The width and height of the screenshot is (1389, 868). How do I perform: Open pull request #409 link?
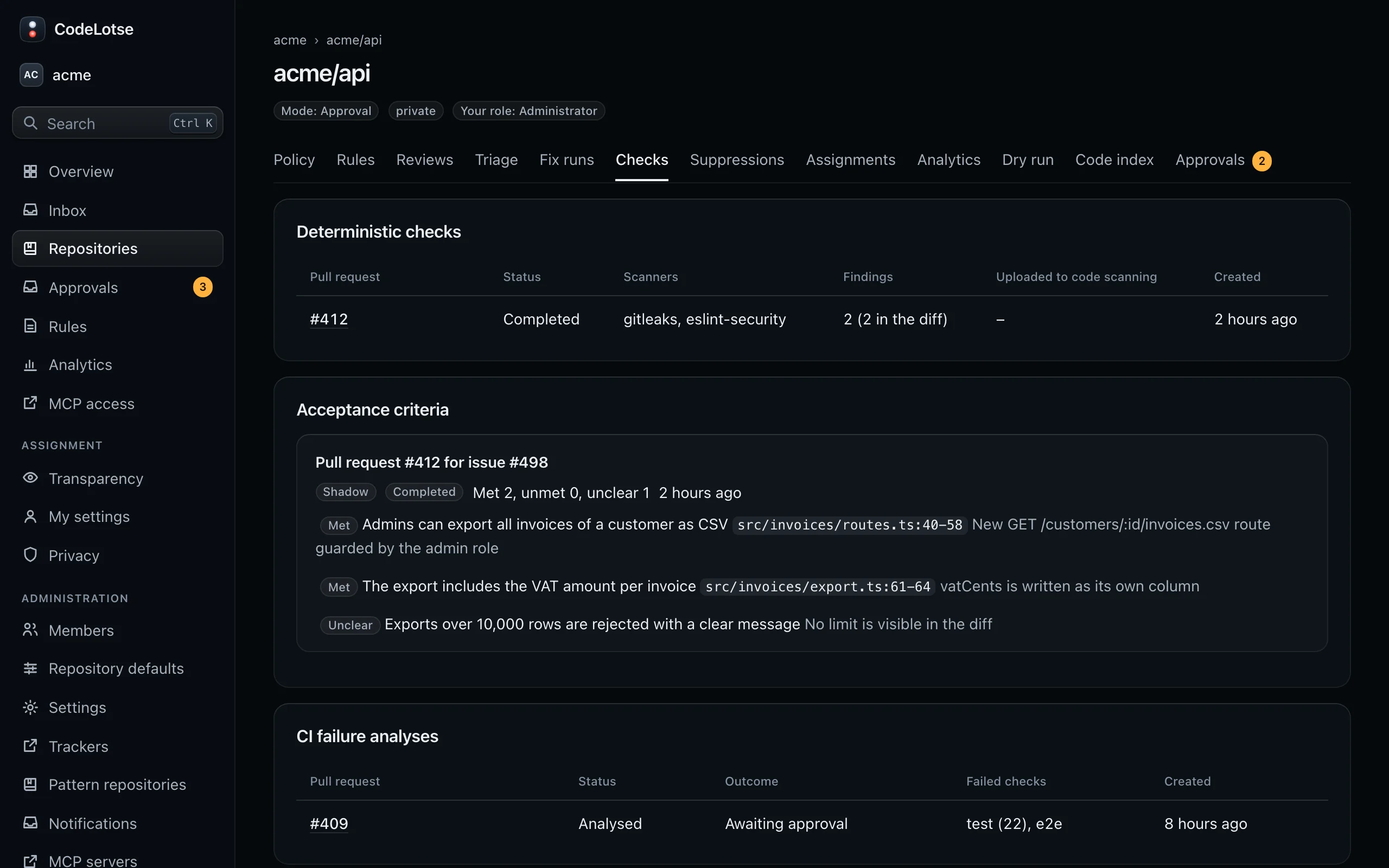tap(329, 824)
